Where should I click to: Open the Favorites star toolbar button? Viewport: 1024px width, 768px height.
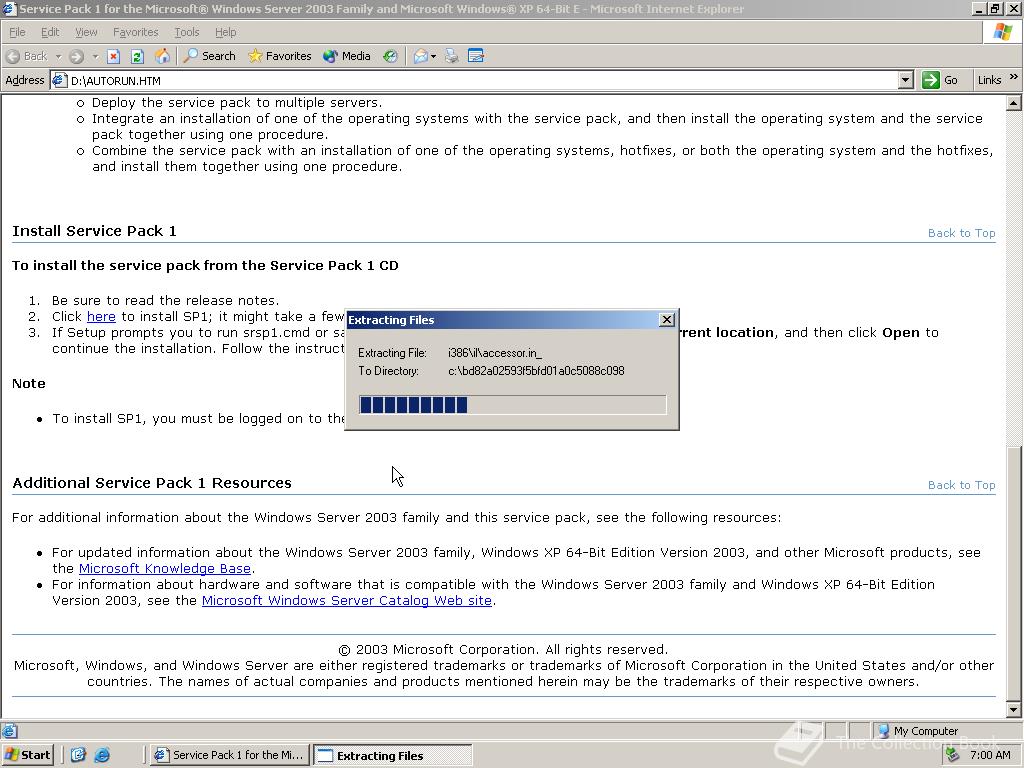pos(280,56)
